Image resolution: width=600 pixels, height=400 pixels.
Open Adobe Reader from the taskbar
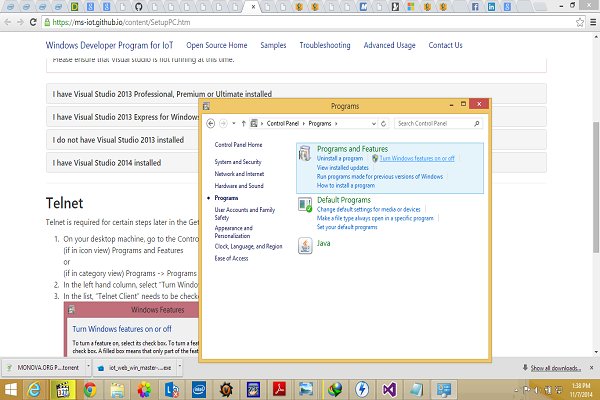tap(279, 390)
